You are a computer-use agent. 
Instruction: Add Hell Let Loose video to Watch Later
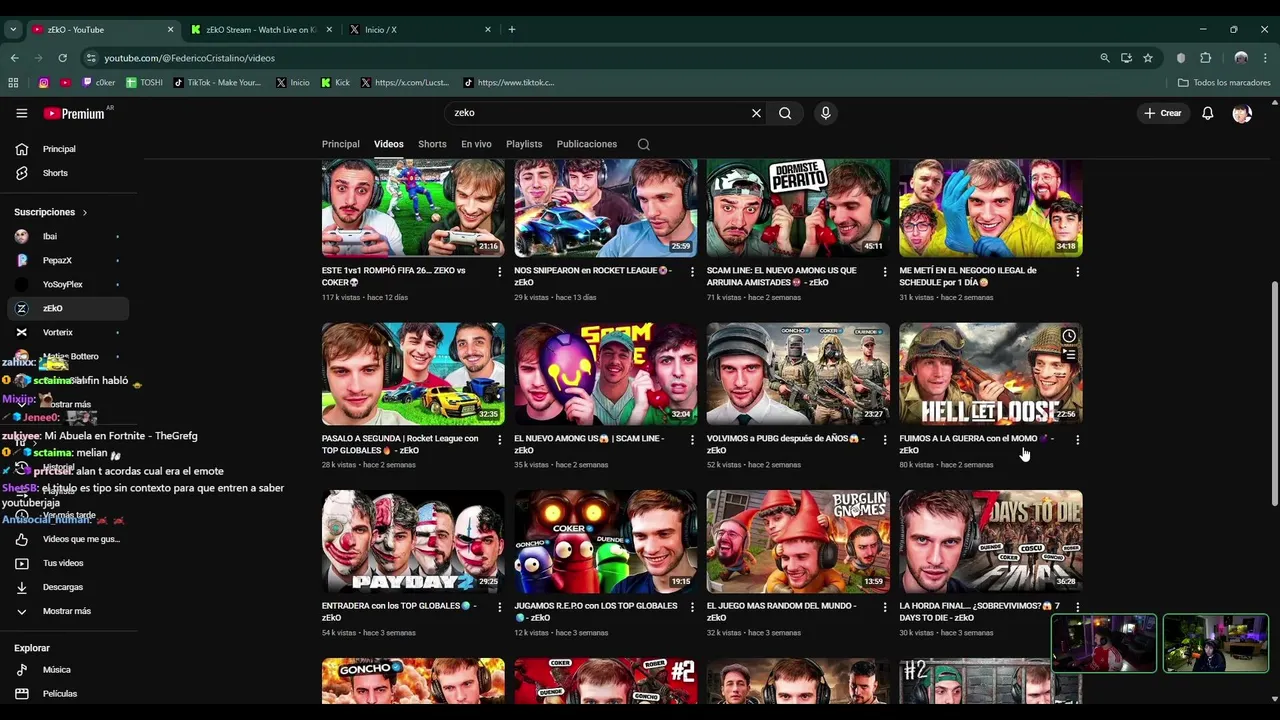pos(1069,336)
